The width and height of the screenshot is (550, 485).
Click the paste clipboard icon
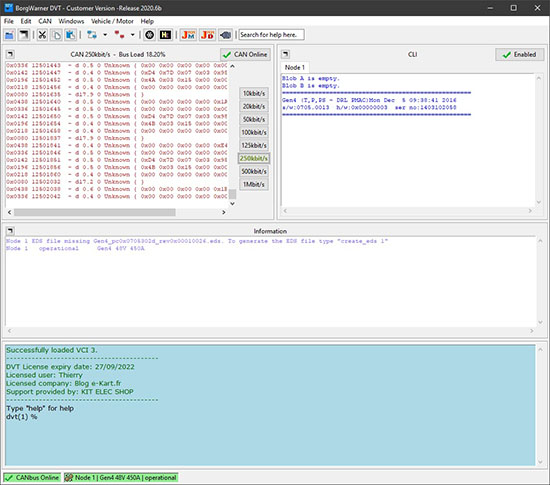pyautogui.click(x=71, y=35)
